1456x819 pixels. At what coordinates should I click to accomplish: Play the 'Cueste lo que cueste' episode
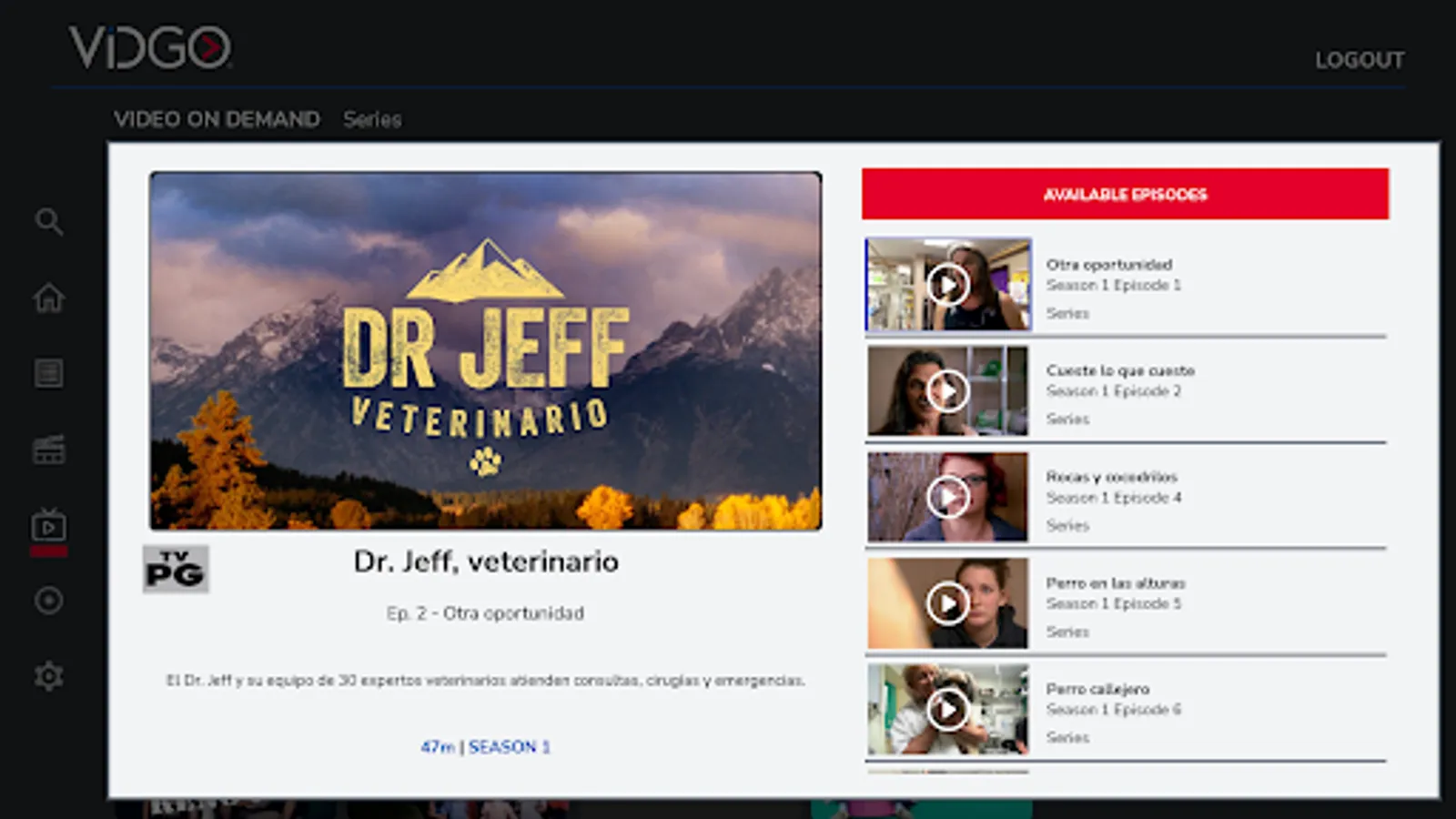(947, 391)
